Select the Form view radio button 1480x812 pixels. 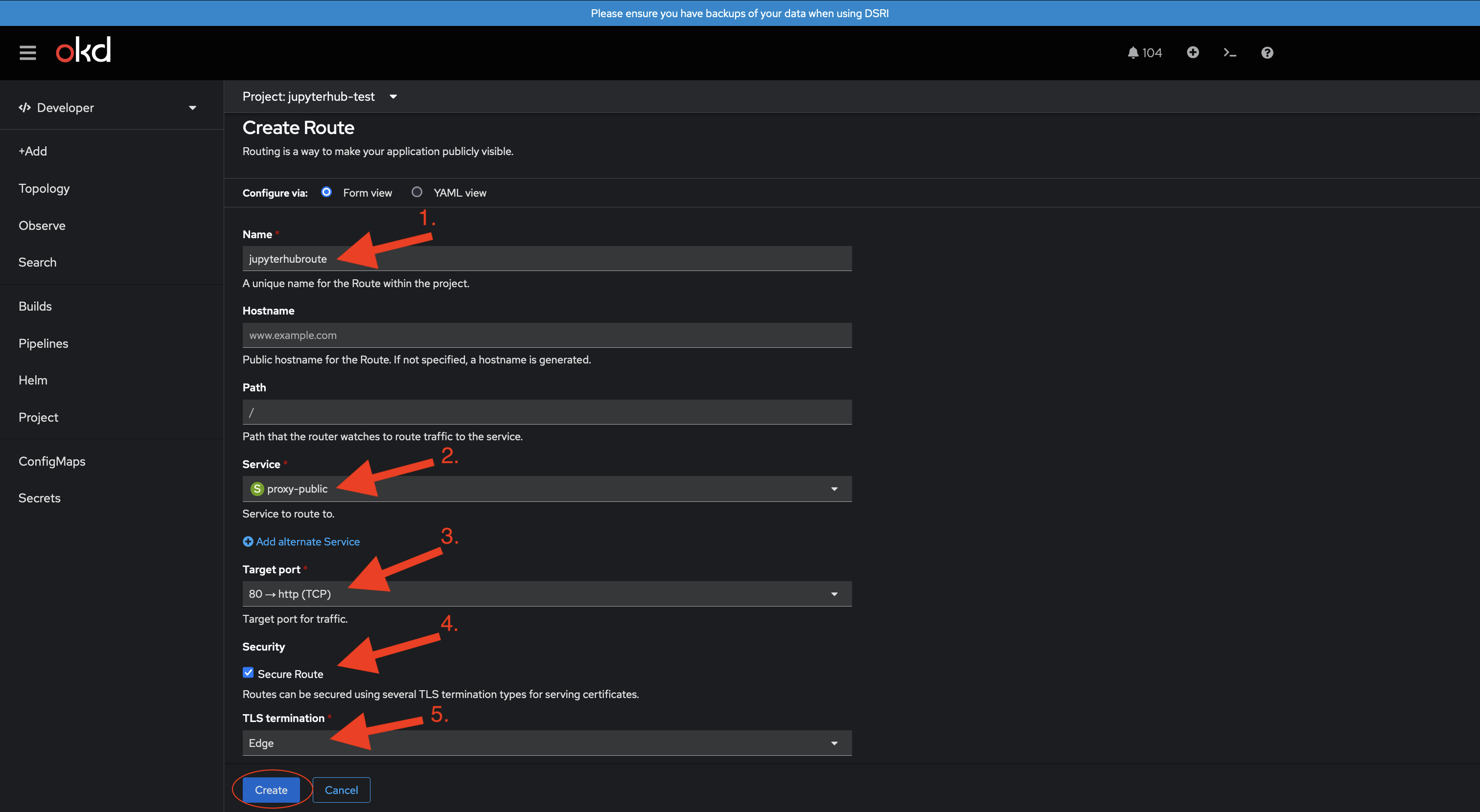click(326, 192)
